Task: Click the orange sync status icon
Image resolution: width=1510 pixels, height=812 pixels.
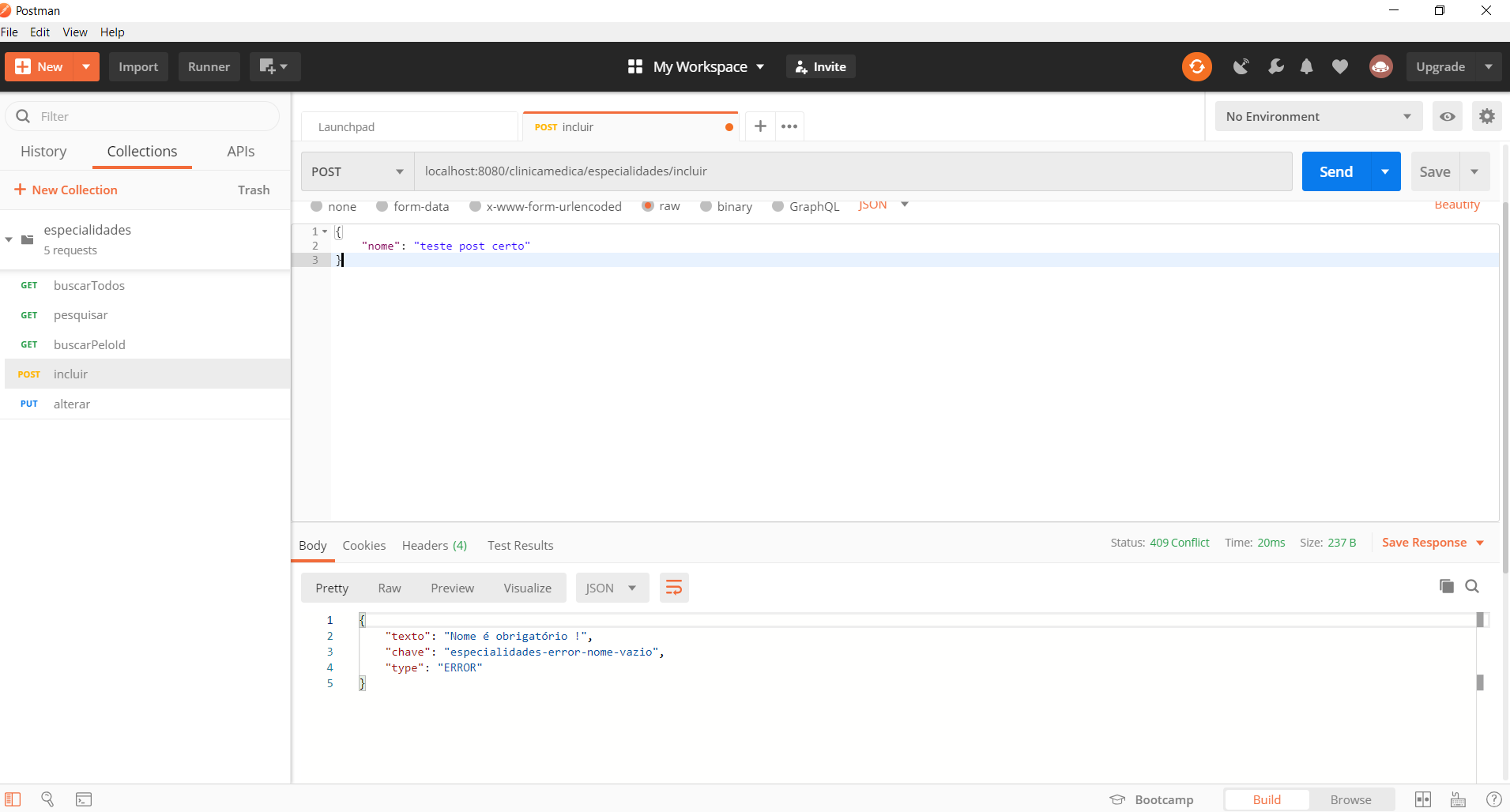Action: 1196,66
